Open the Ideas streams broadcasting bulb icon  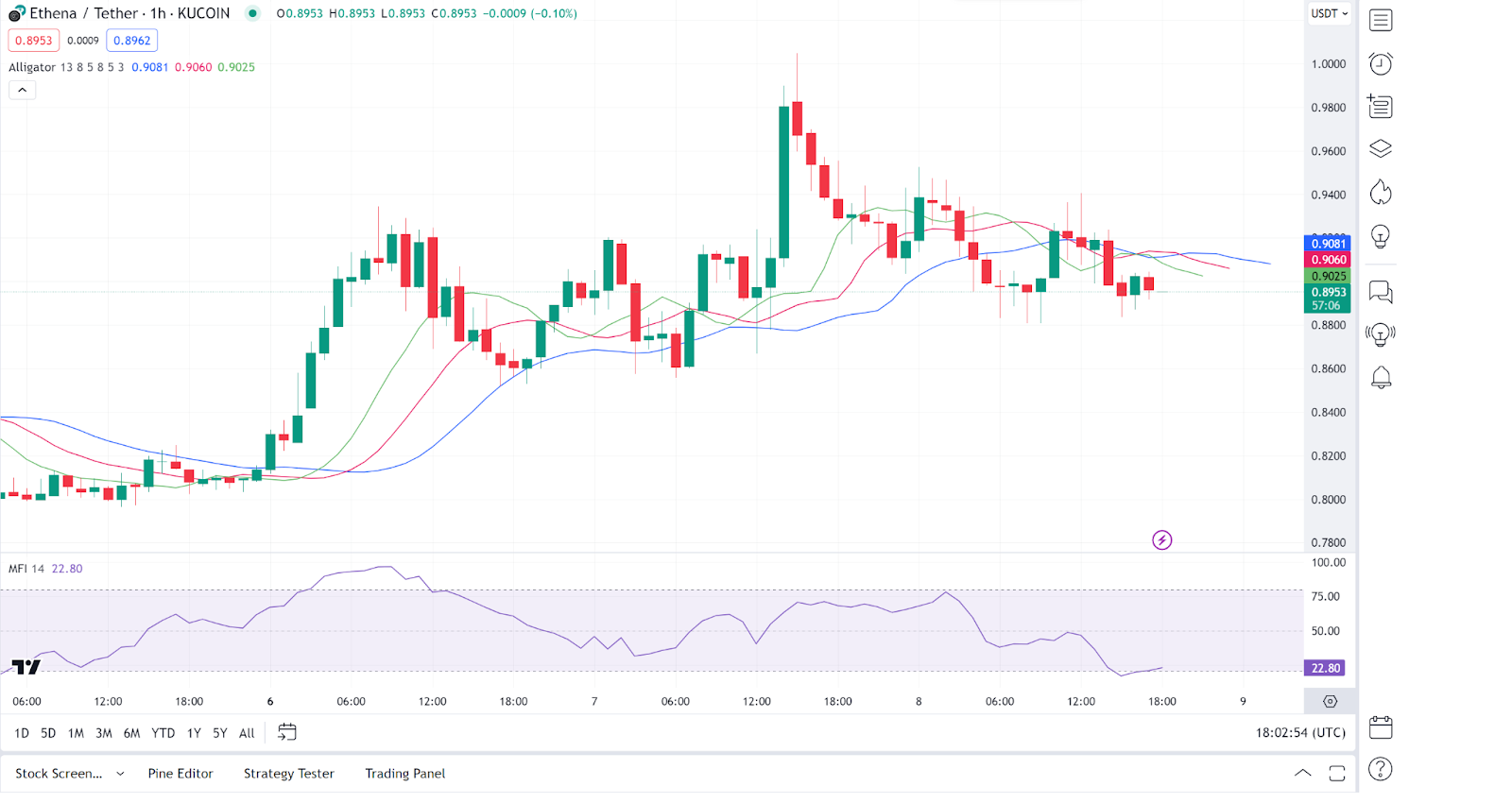point(1381,334)
